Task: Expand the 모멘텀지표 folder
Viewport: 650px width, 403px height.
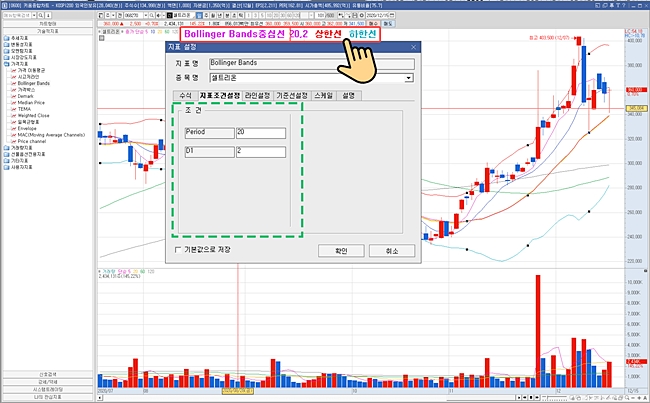Action: point(6,51)
